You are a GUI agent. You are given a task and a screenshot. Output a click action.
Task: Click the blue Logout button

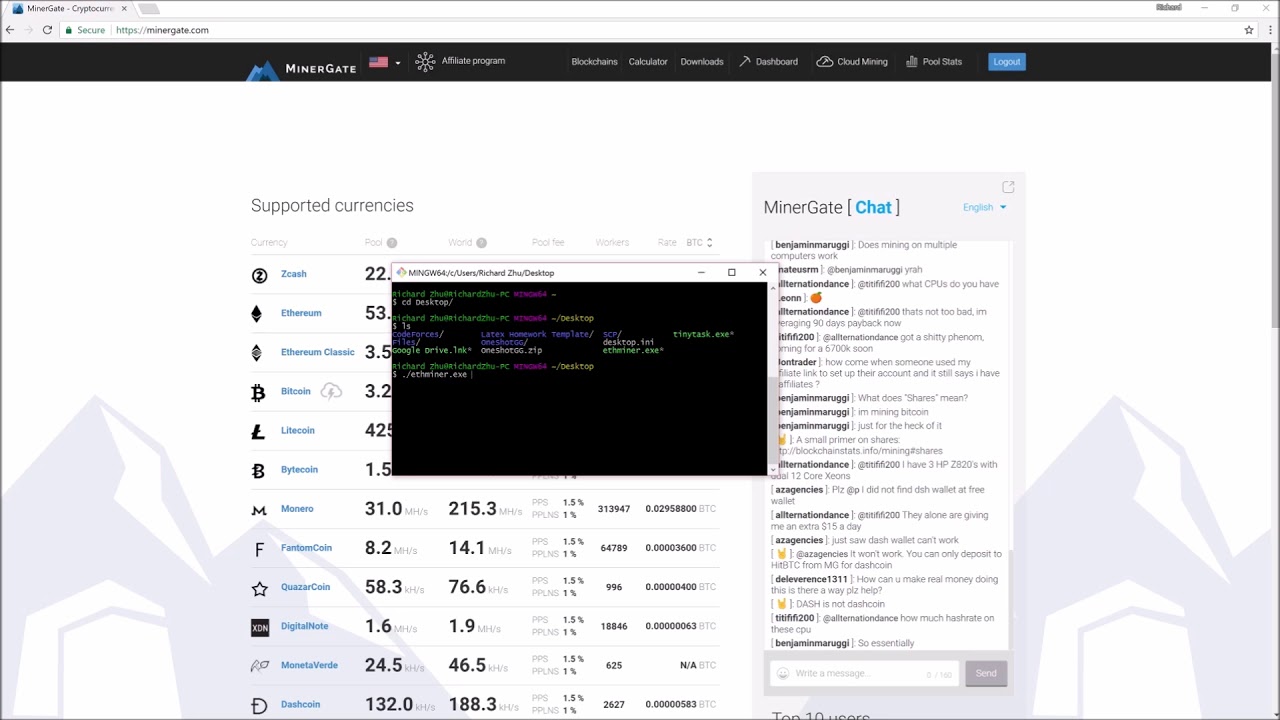pos(1007,62)
